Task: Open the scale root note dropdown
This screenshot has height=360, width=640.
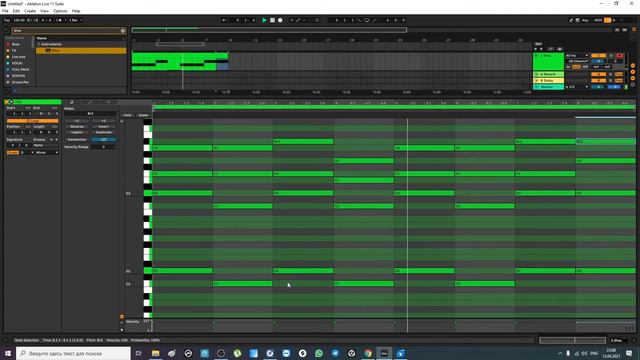Action: click(27, 152)
